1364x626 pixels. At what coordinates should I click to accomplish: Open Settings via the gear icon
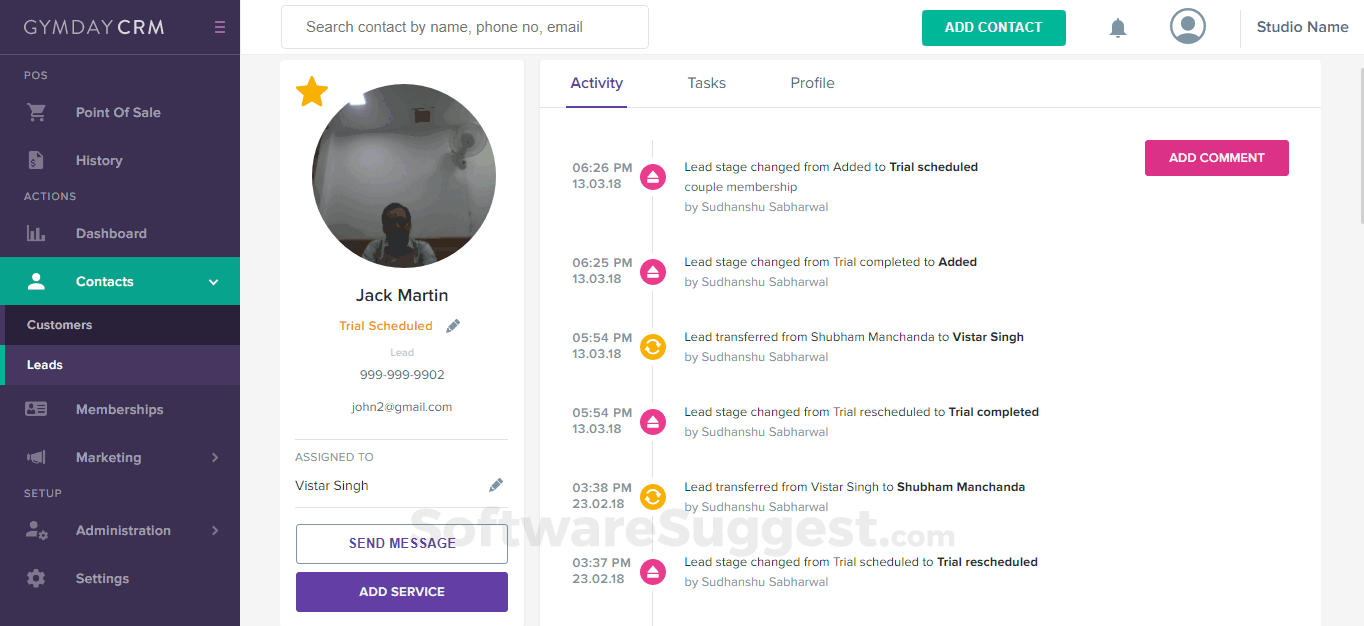click(x=36, y=578)
